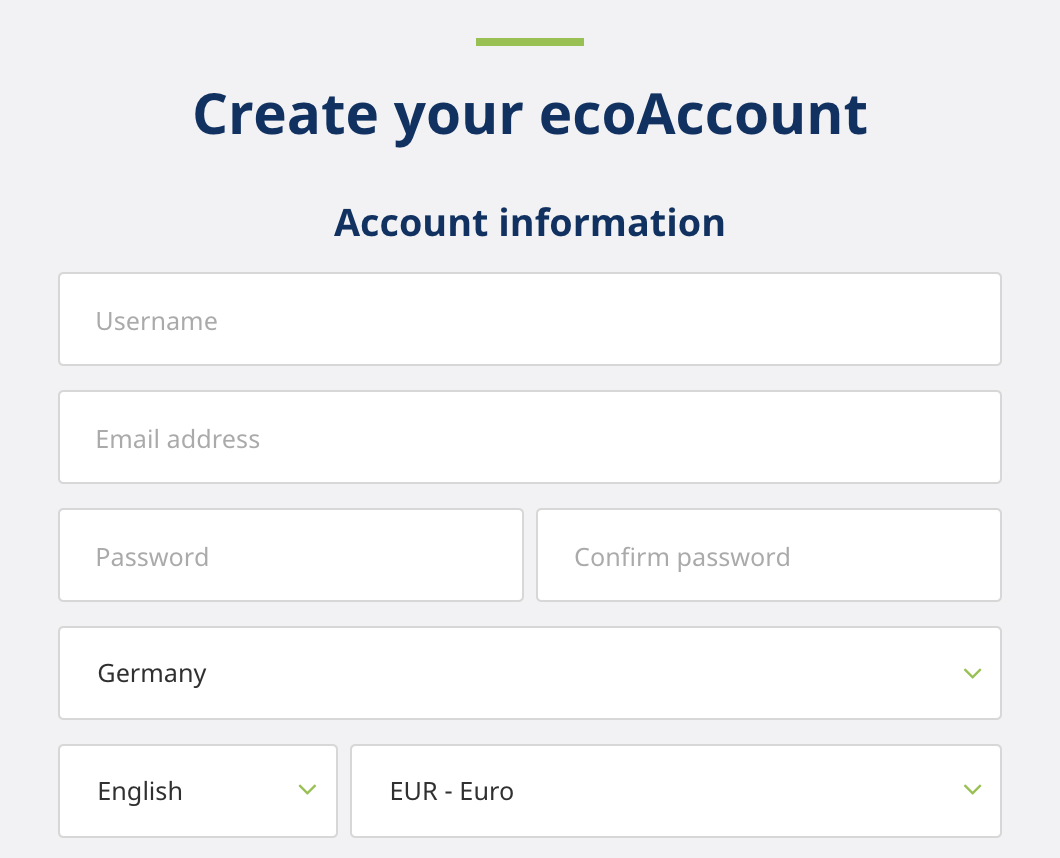
Task: Open the EUR - Euro currency dropdown
Action: (675, 791)
